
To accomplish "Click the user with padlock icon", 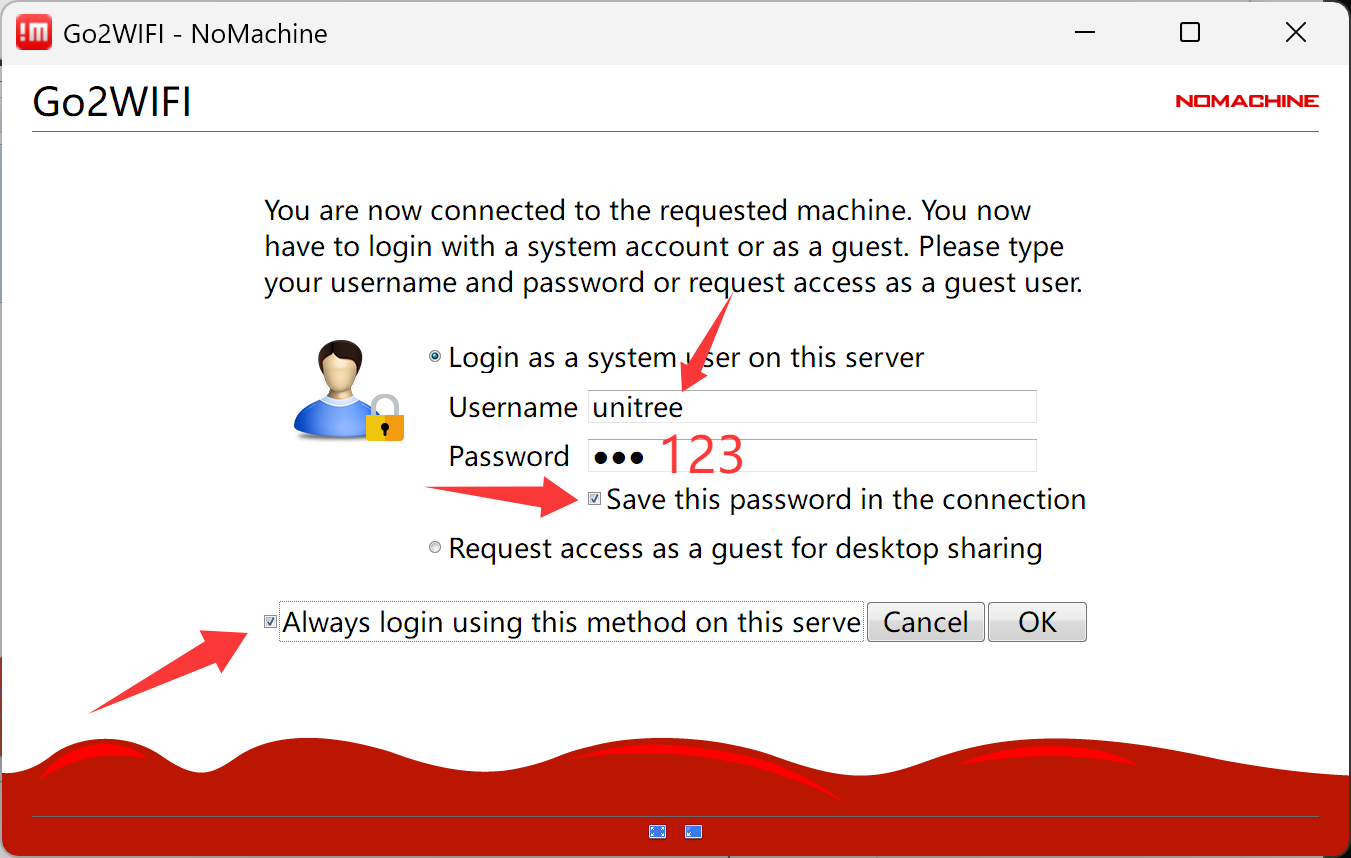I will pyautogui.click(x=349, y=391).
